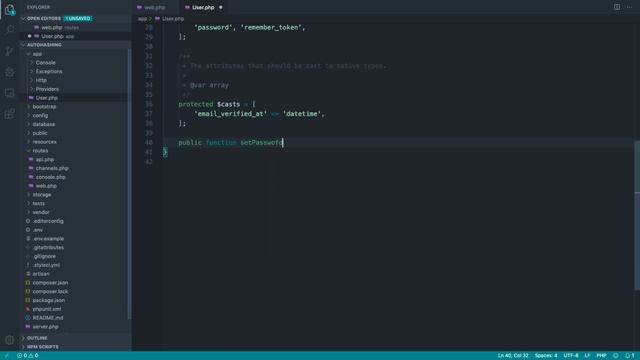Click Split Editor icon in editor title bar
The width and height of the screenshot is (640, 360).
[x=617, y=7]
